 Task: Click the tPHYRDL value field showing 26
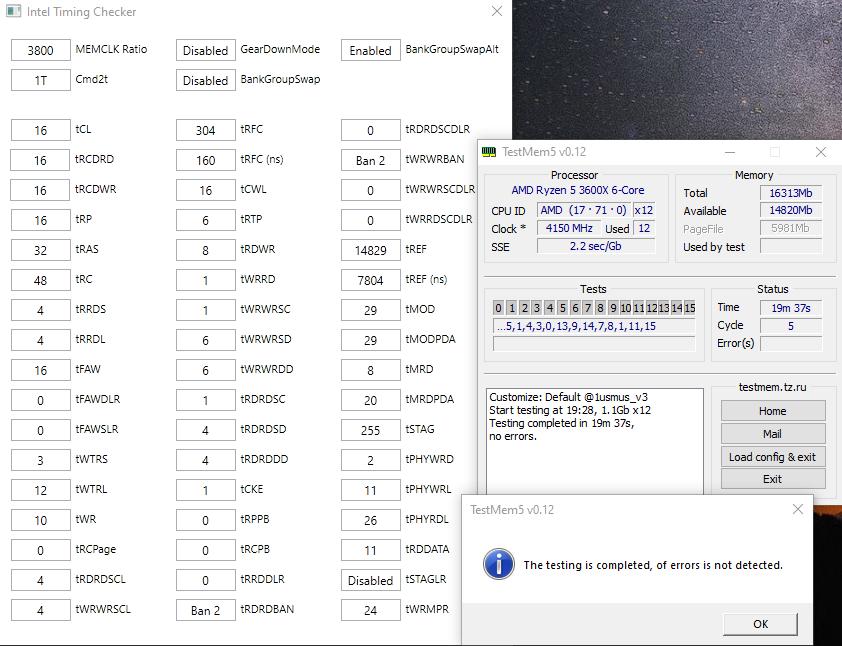coord(371,520)
